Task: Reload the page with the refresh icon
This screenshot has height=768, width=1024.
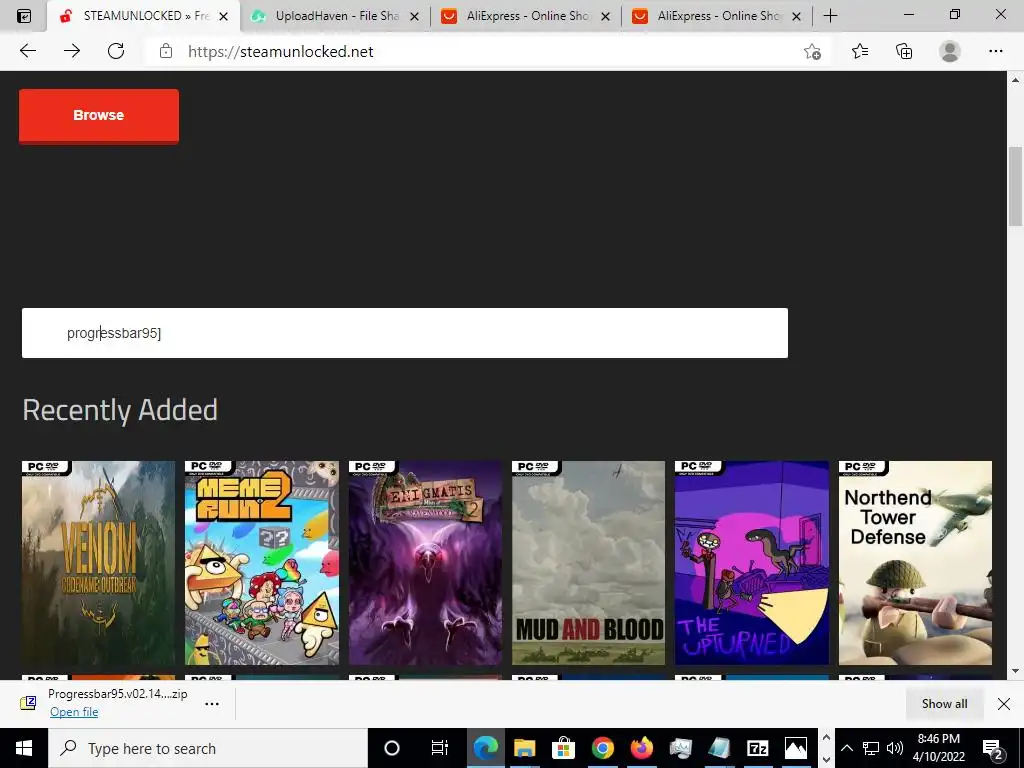Action: point(116,51)
